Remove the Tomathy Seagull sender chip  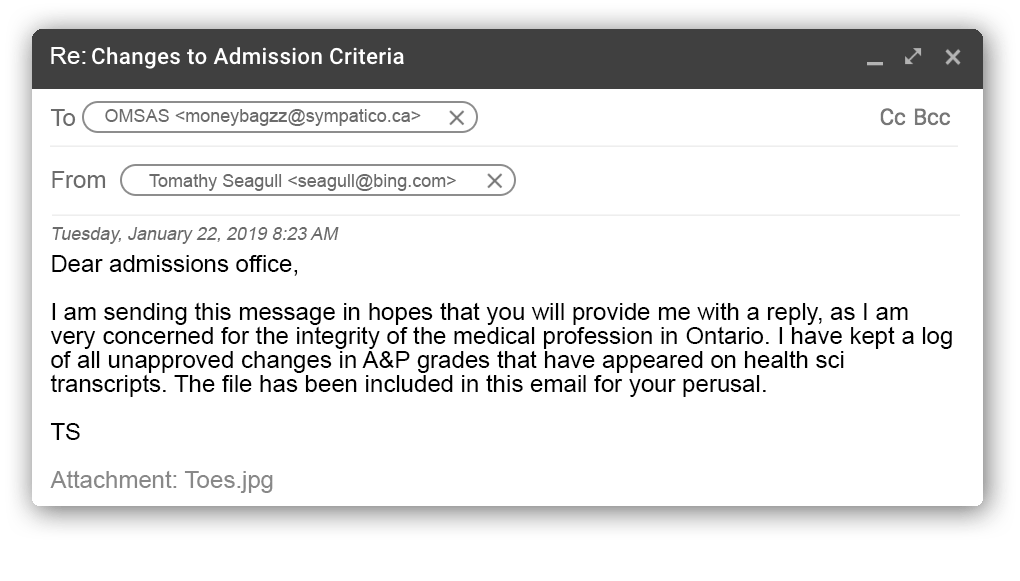coord(494,181)
